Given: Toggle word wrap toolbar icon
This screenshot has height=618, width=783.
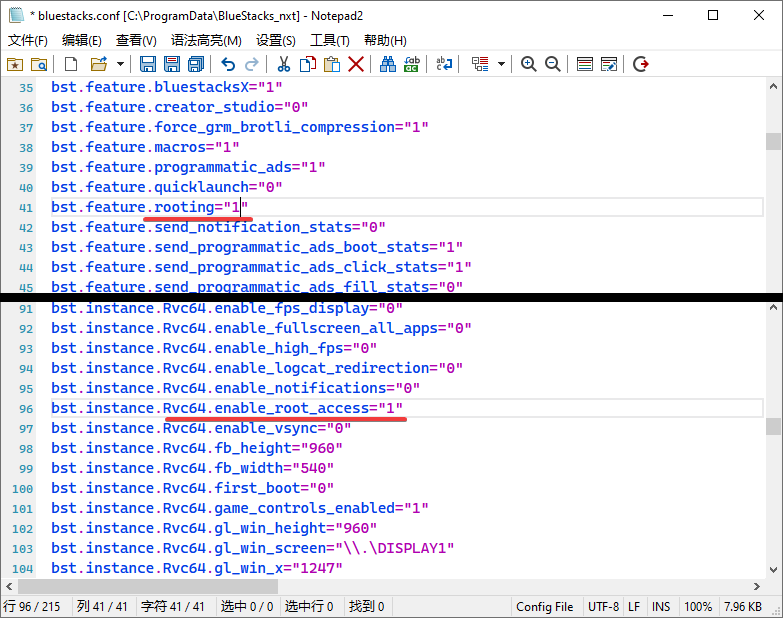Looking at the screenshot, I should point(444,64).
